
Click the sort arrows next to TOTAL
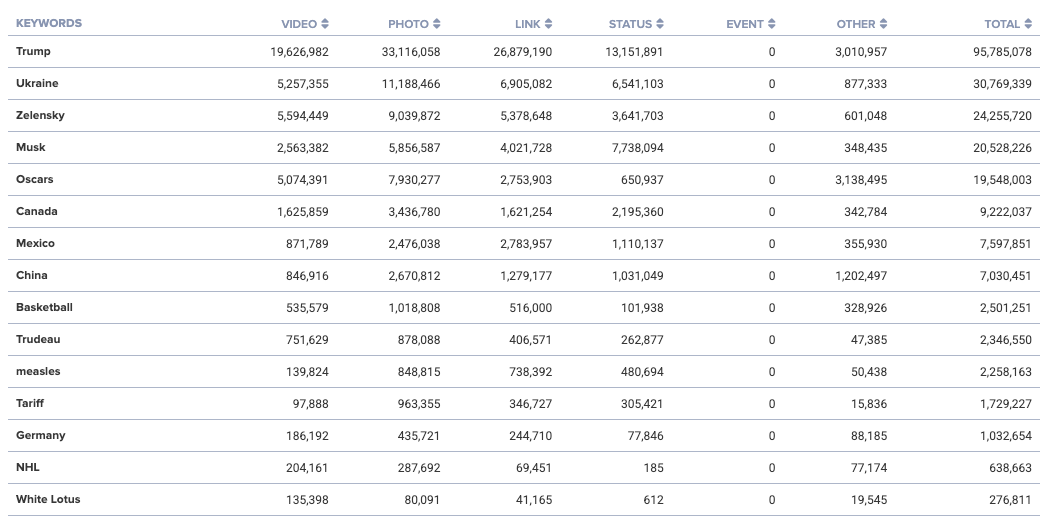[x=1029, y=24]
